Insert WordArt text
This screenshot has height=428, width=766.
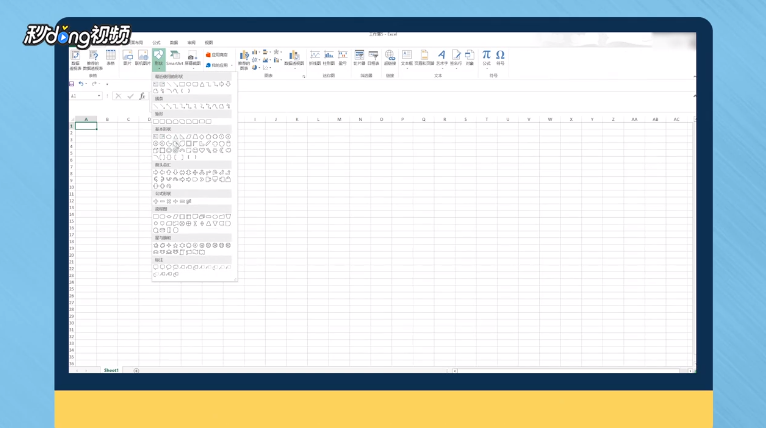click(x=442, y=58)
